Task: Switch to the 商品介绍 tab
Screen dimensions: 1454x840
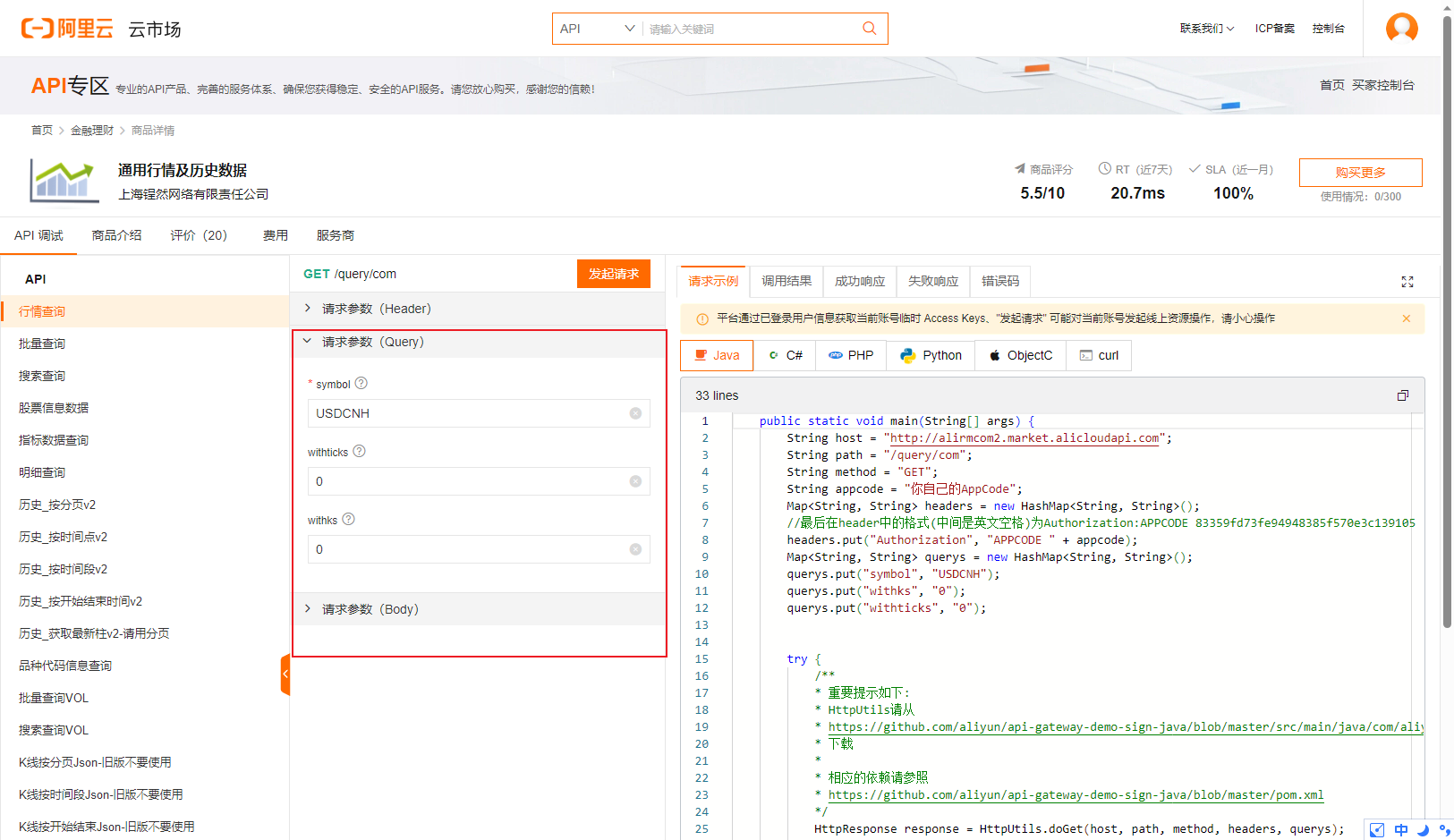Action: click(116, 235)
